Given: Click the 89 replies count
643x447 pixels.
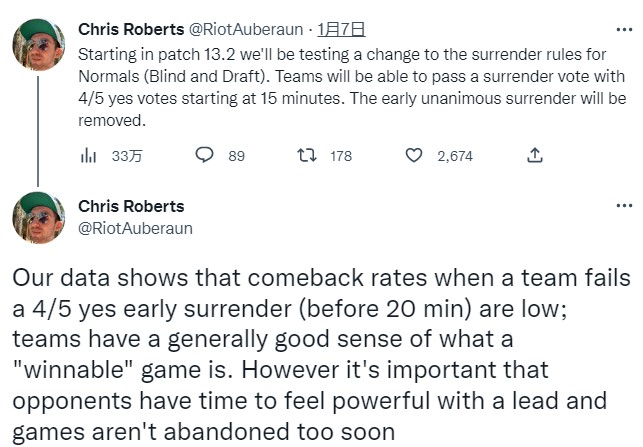Looking at the screenshot, I should 236,156.
